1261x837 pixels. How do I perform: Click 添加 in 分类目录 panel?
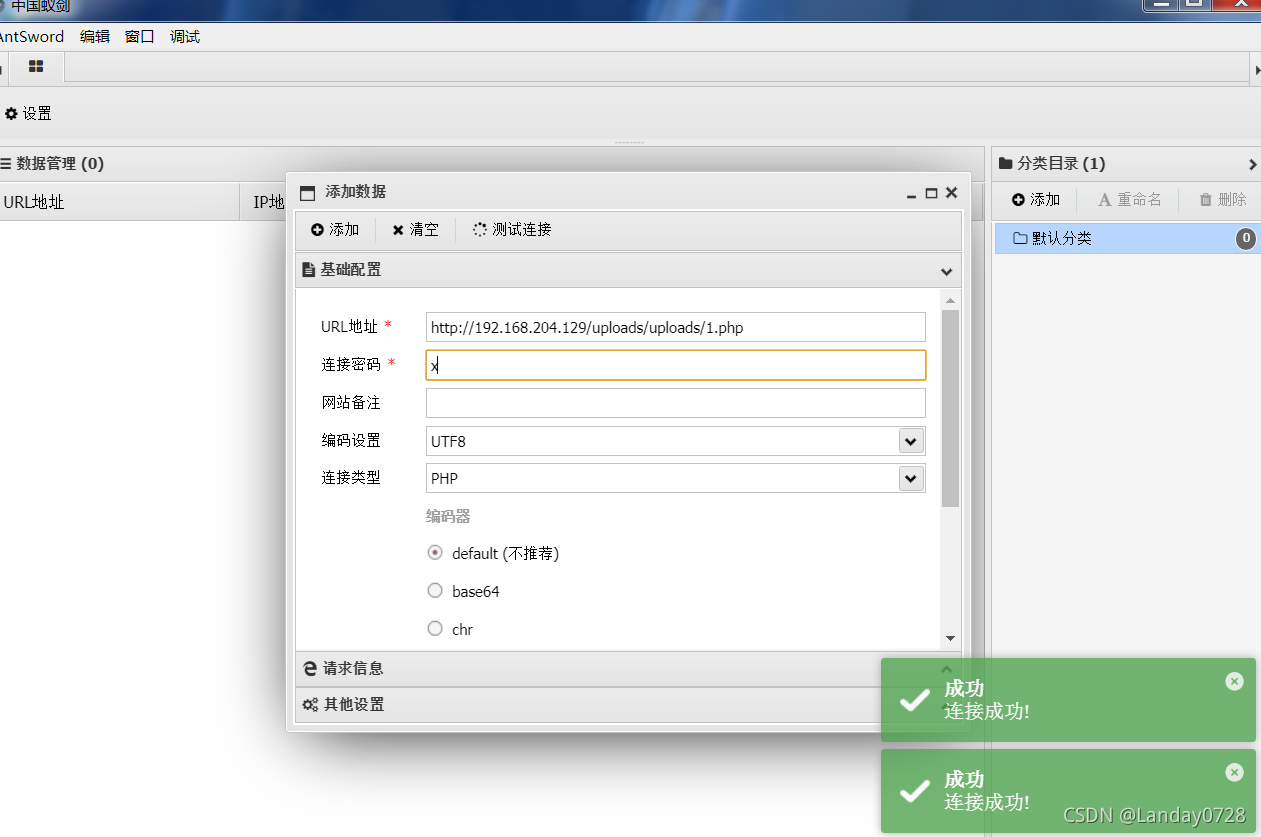point(1036,200)
